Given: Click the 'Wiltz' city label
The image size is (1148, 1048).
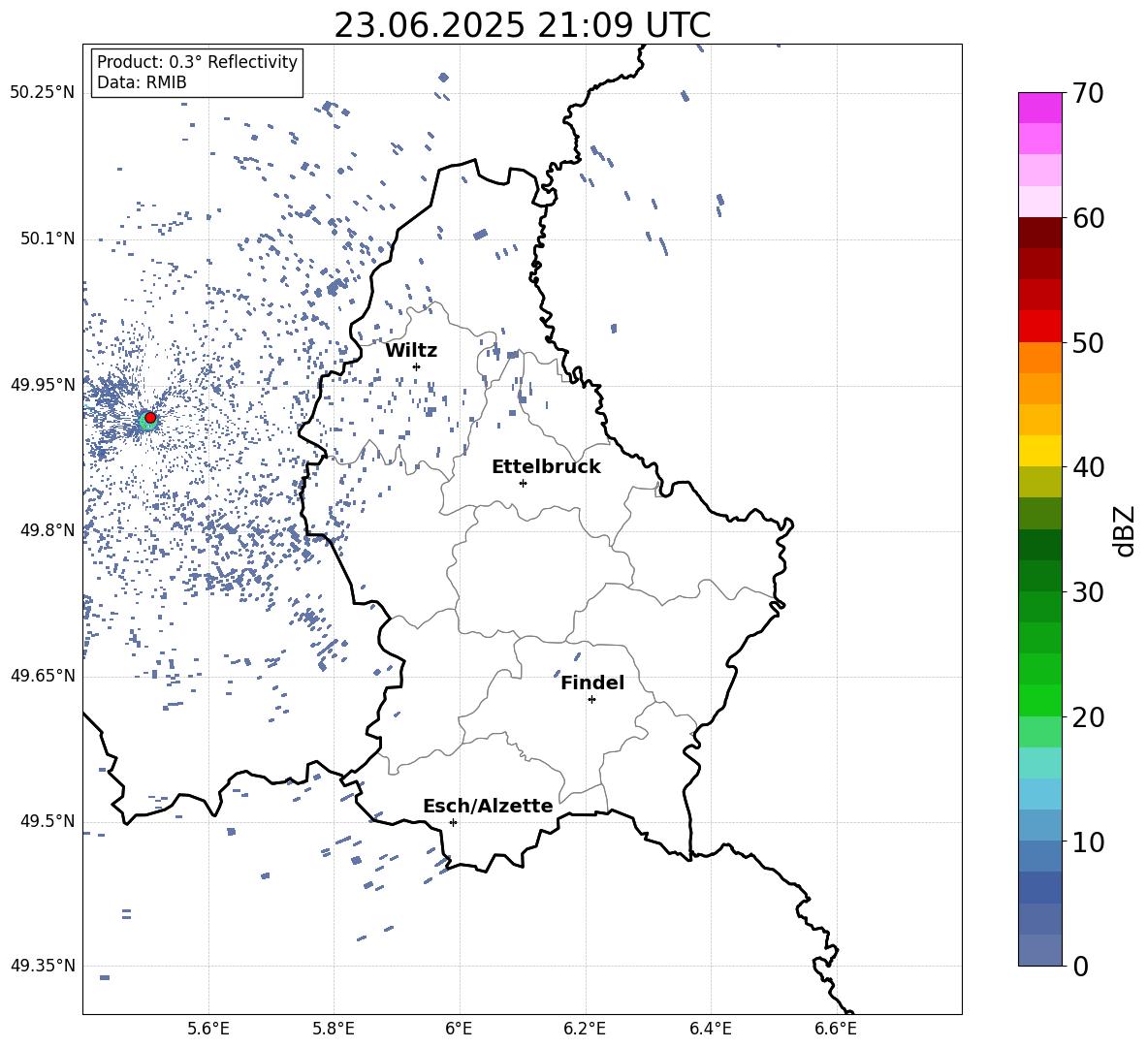Looking at the screenshot, I should coord(411,351).
